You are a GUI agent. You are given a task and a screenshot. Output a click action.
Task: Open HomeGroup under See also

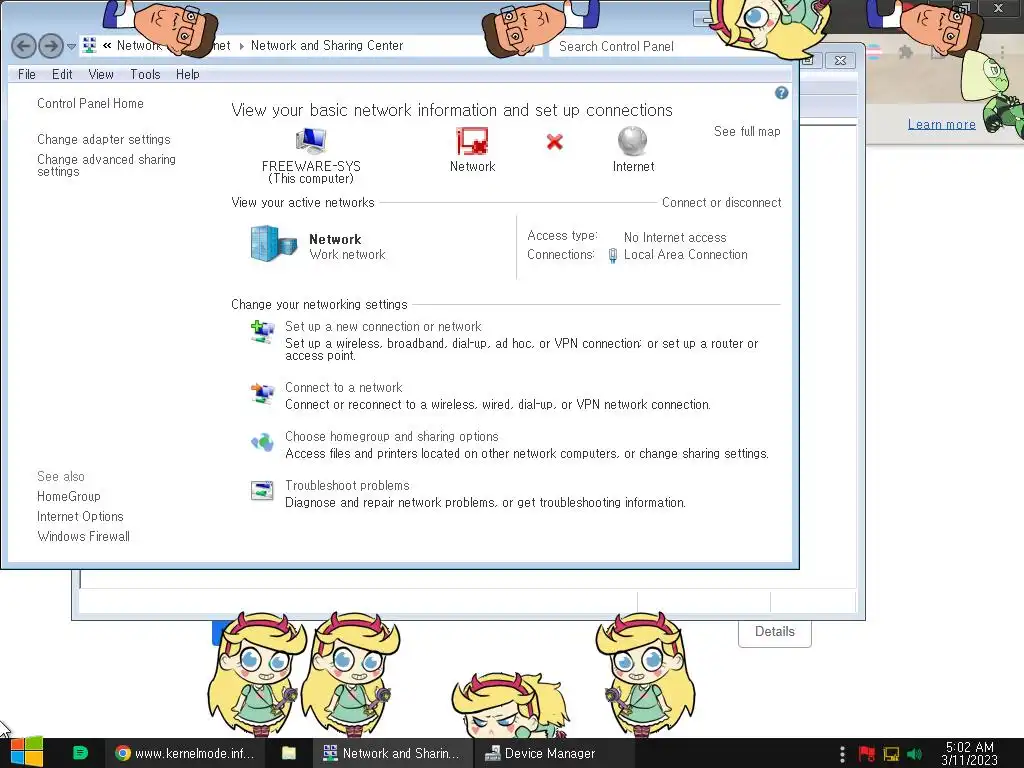click(x=69, y=496)
